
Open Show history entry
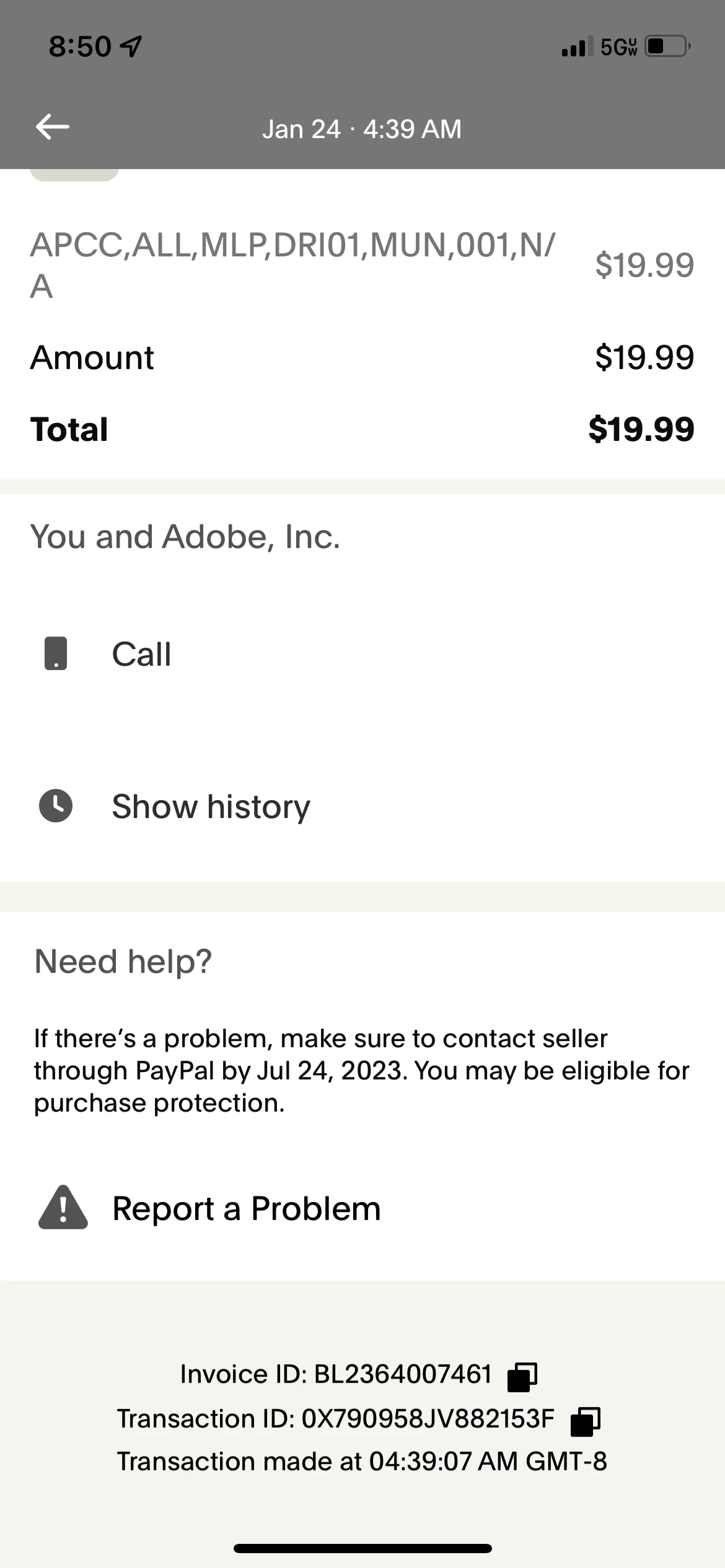click(211, 806)
